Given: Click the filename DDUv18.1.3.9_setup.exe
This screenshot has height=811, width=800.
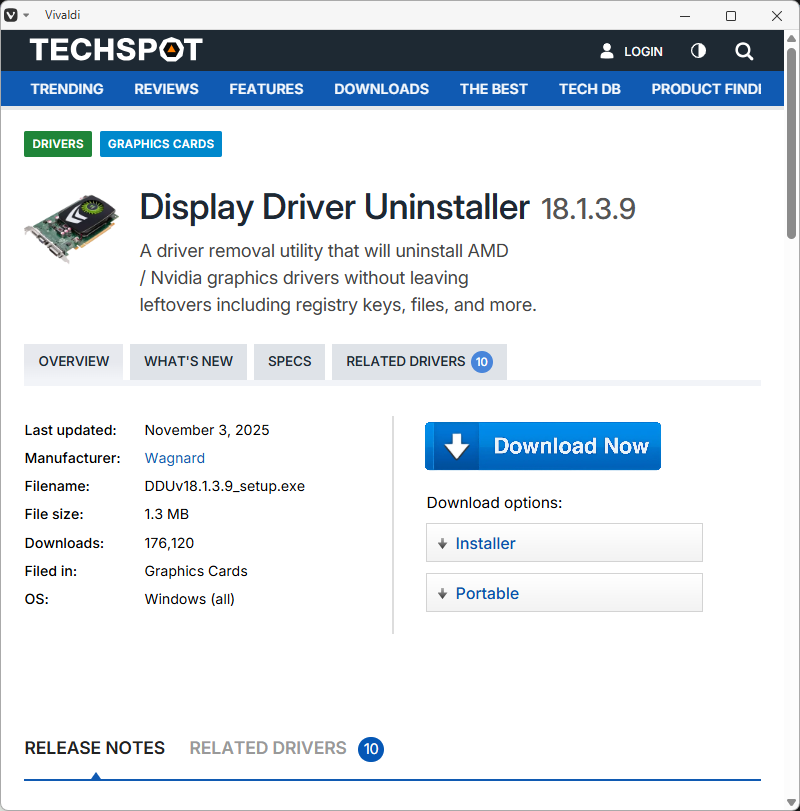Looking at the screenshot, I should coord(224,486).
